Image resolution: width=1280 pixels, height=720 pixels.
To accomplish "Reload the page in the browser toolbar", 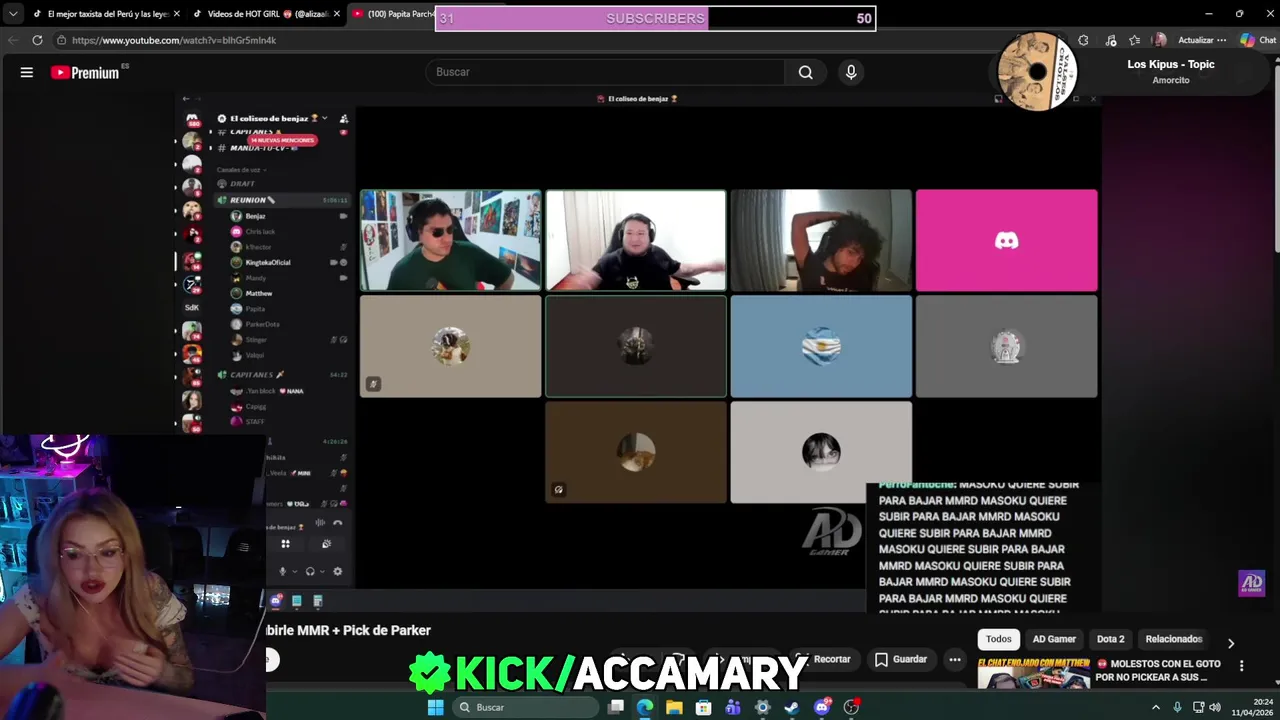I will pos(37,40).
